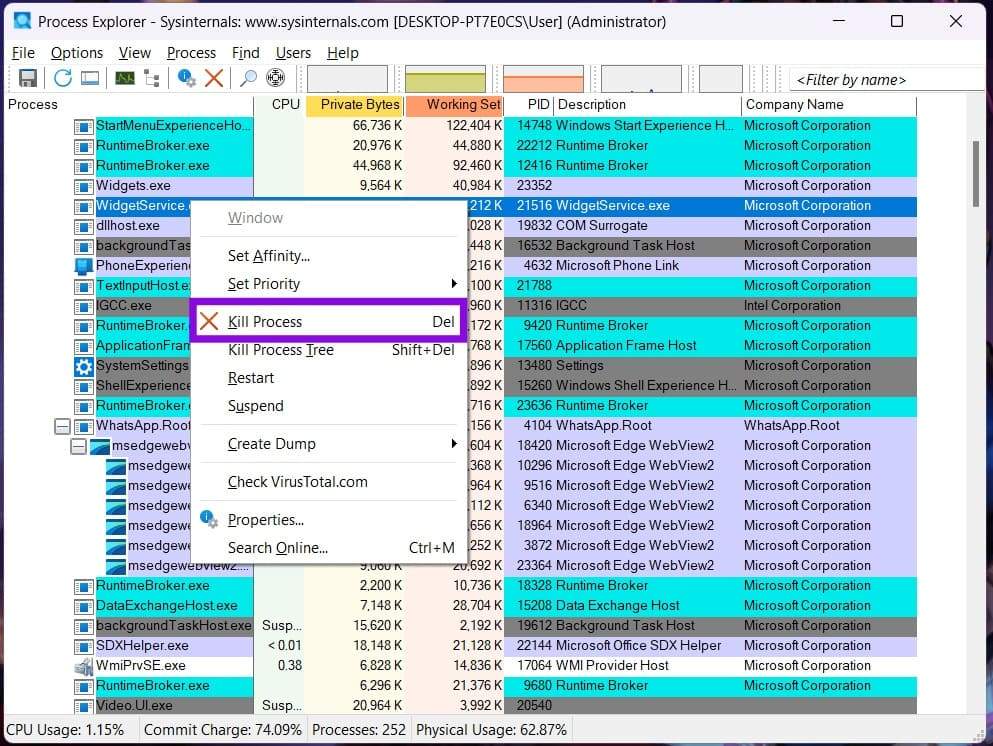This screenshot has height=746, width=993.
Task: Click the dllhost.exe process icon
Action: tap(84, 226)
